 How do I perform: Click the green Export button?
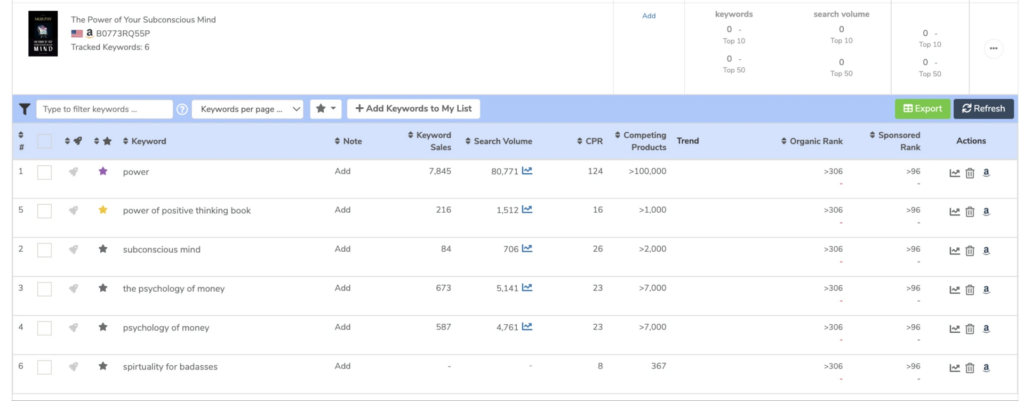(922, 109)
